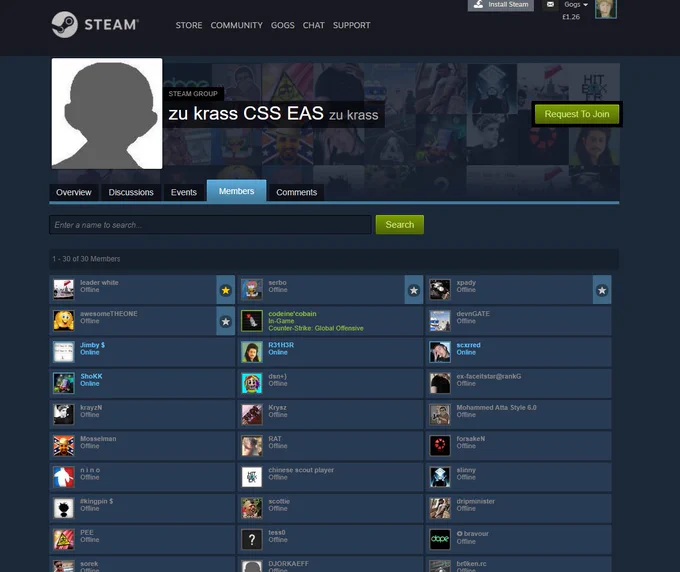This screenshot has width=680, height=572.
Task: Open Jimby $ avatar image
Action: pos(64,352)
